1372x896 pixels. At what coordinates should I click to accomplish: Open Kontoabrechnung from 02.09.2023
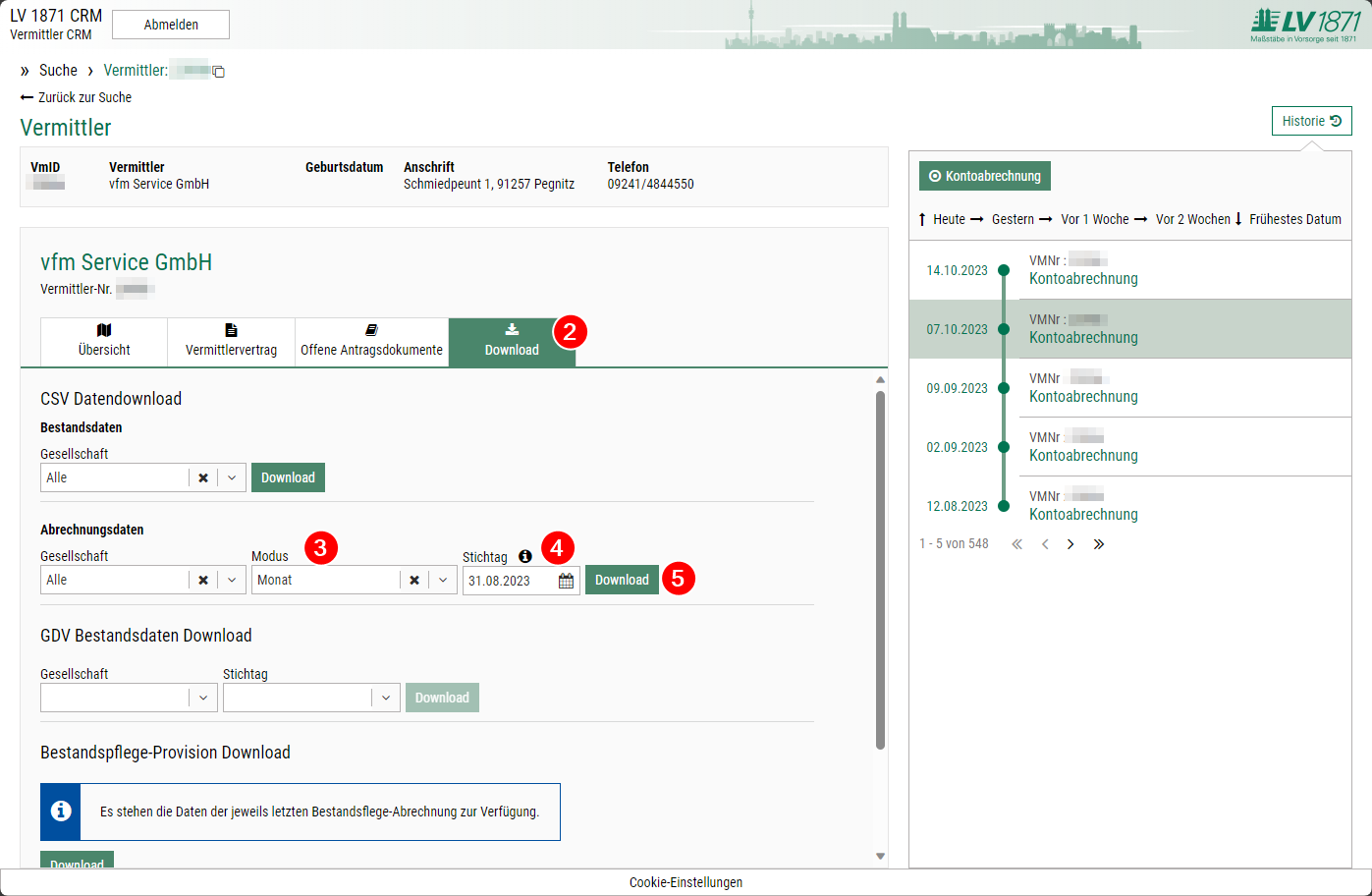[x=1083, y=456]
